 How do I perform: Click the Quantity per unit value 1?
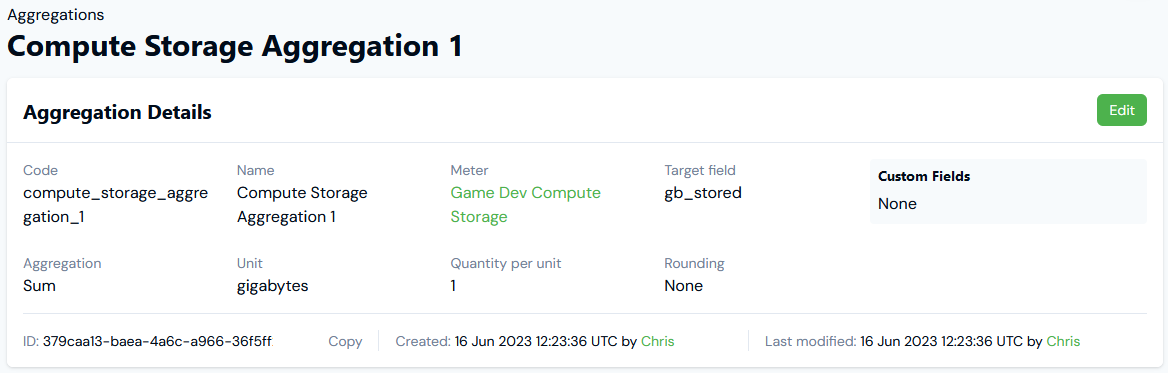(453, 286)
